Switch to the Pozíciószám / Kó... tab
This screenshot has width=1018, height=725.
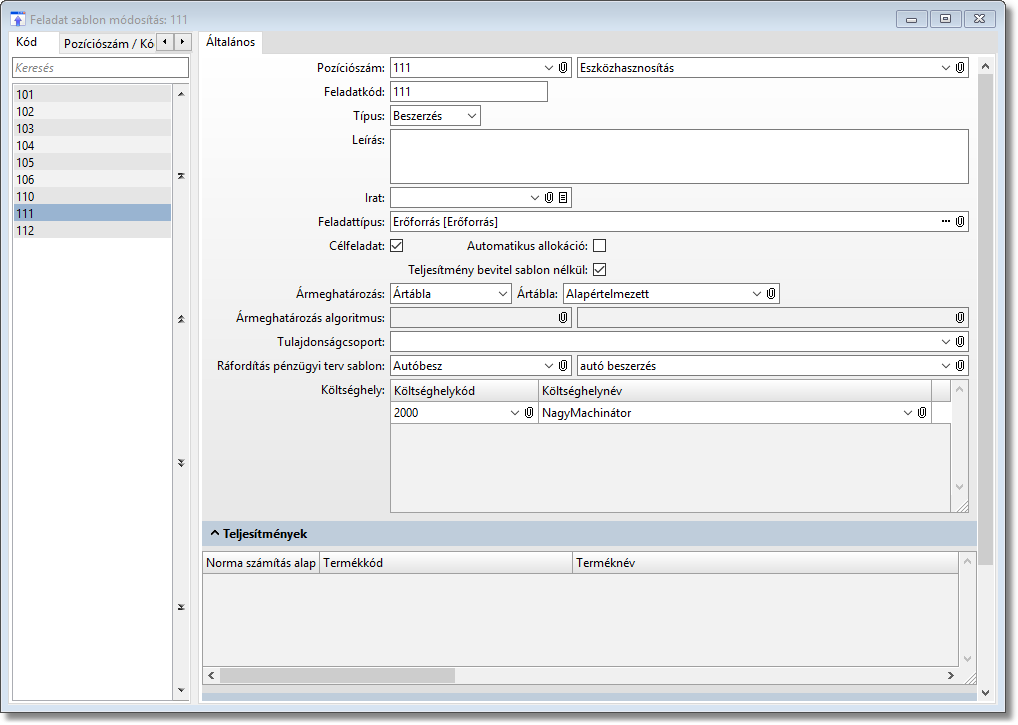pos(108,43)
